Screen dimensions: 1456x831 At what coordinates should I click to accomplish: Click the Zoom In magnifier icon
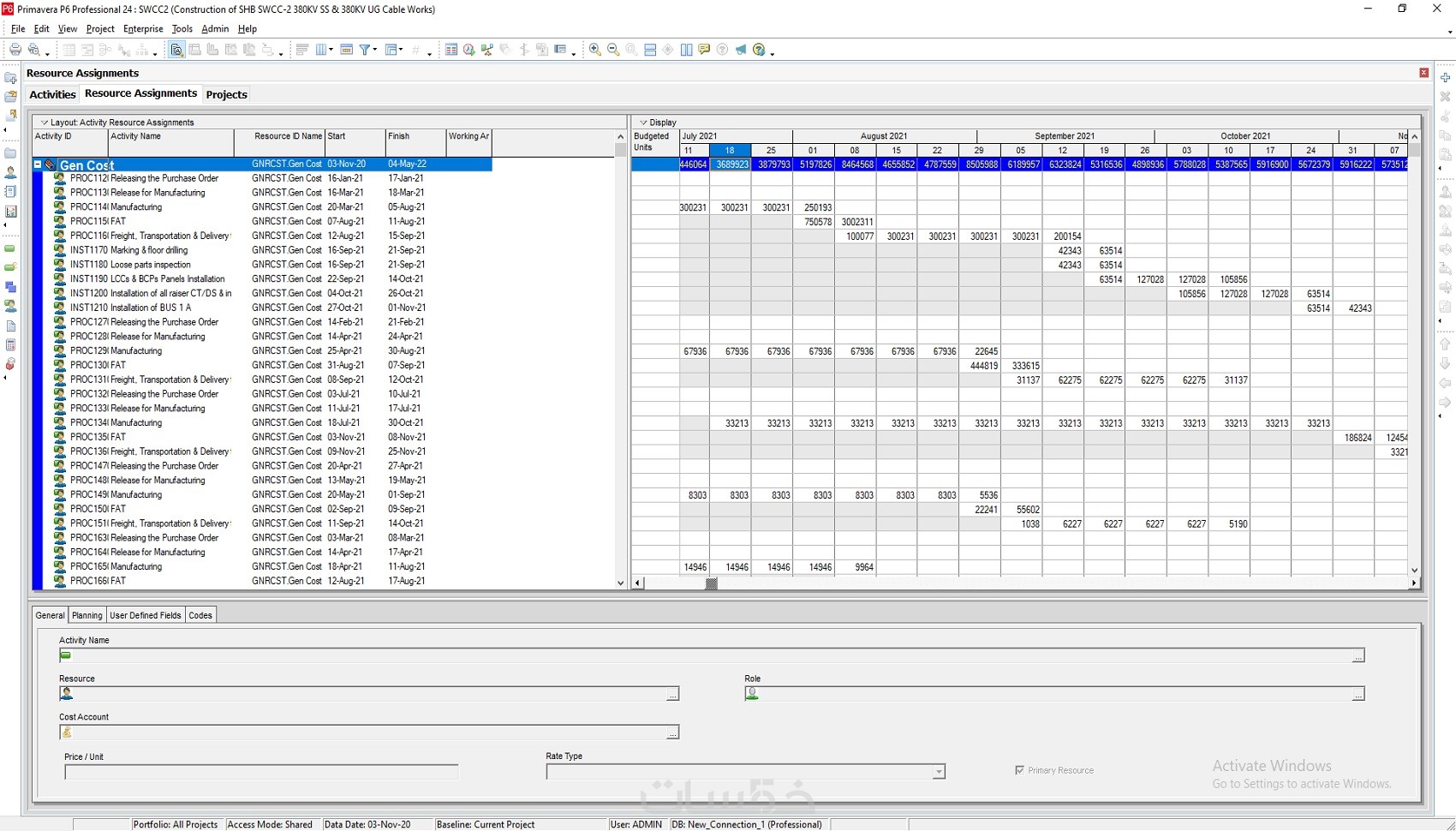[595, 50]
